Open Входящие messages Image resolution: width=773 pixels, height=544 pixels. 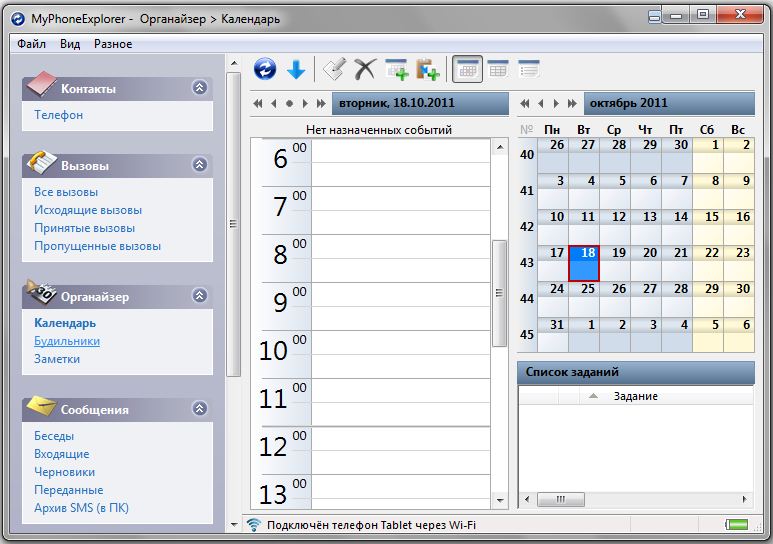62,454
